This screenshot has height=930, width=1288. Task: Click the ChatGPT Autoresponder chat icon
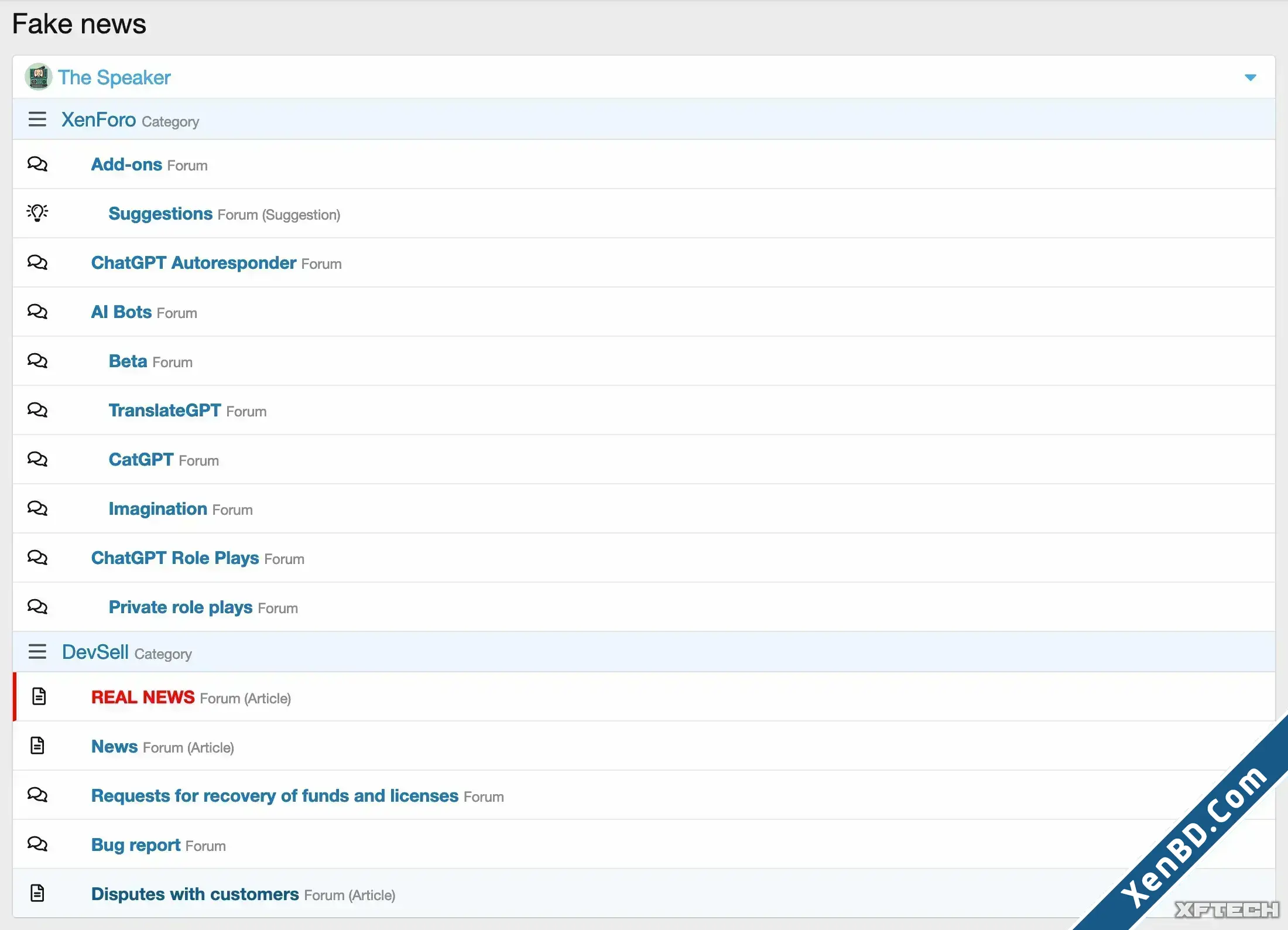pos(37,262)
